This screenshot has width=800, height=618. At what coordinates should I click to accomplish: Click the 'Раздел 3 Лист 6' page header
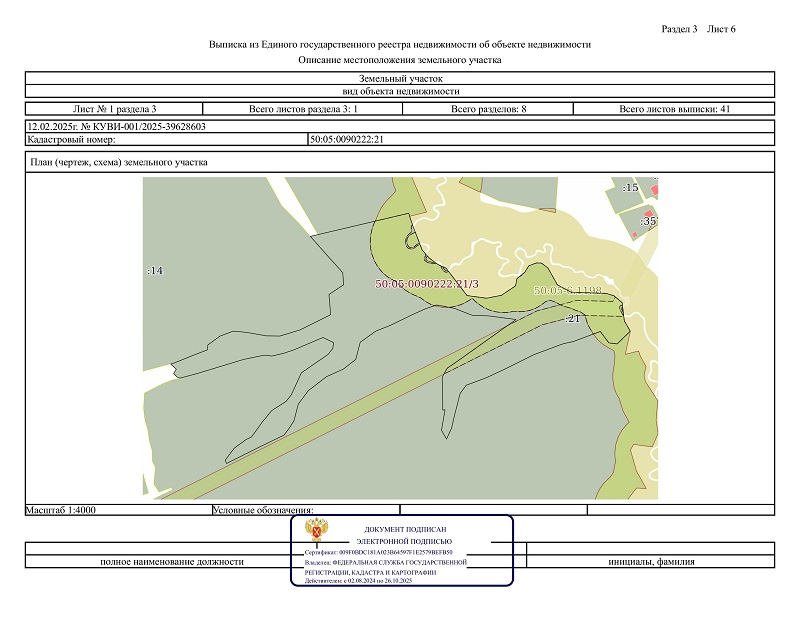[698, 28]
